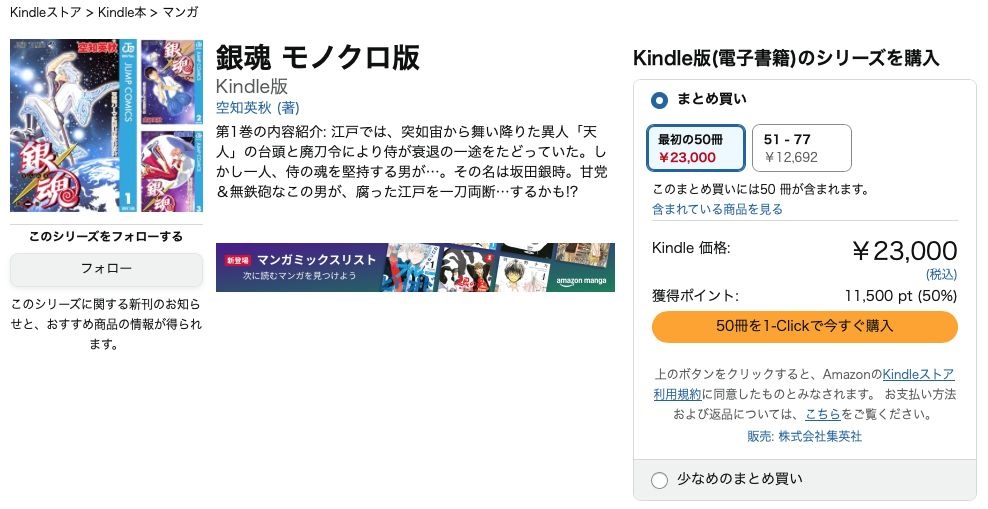The height and width of the screenshot is (509, 988).
Task: Select the 少なめのまとめ買い radio button
Action: [x=659, y=480]
